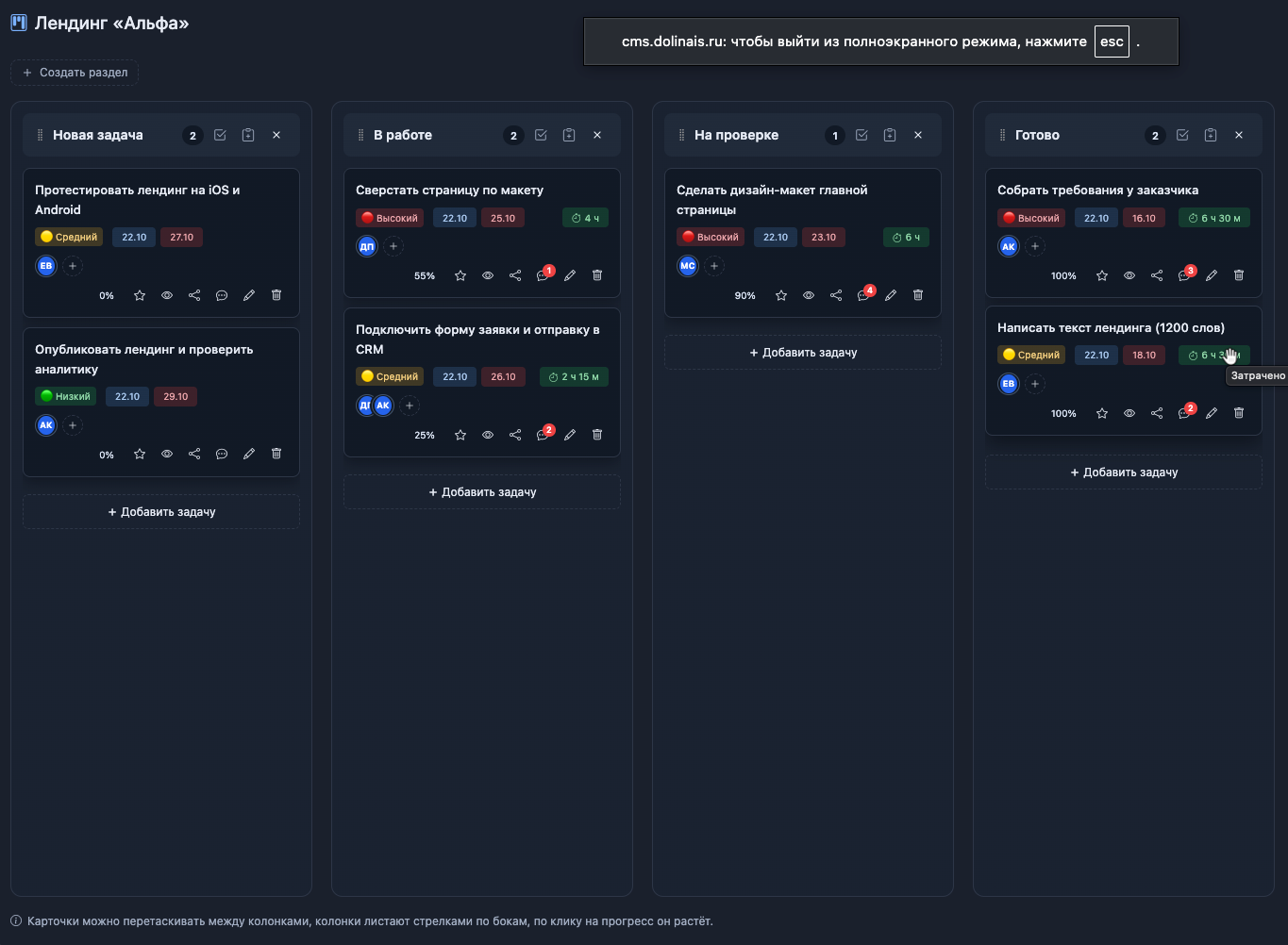1288x945 pixels.
Task: Edit the 'Написать текст лендинга' card
Action: click(1212, 413)
